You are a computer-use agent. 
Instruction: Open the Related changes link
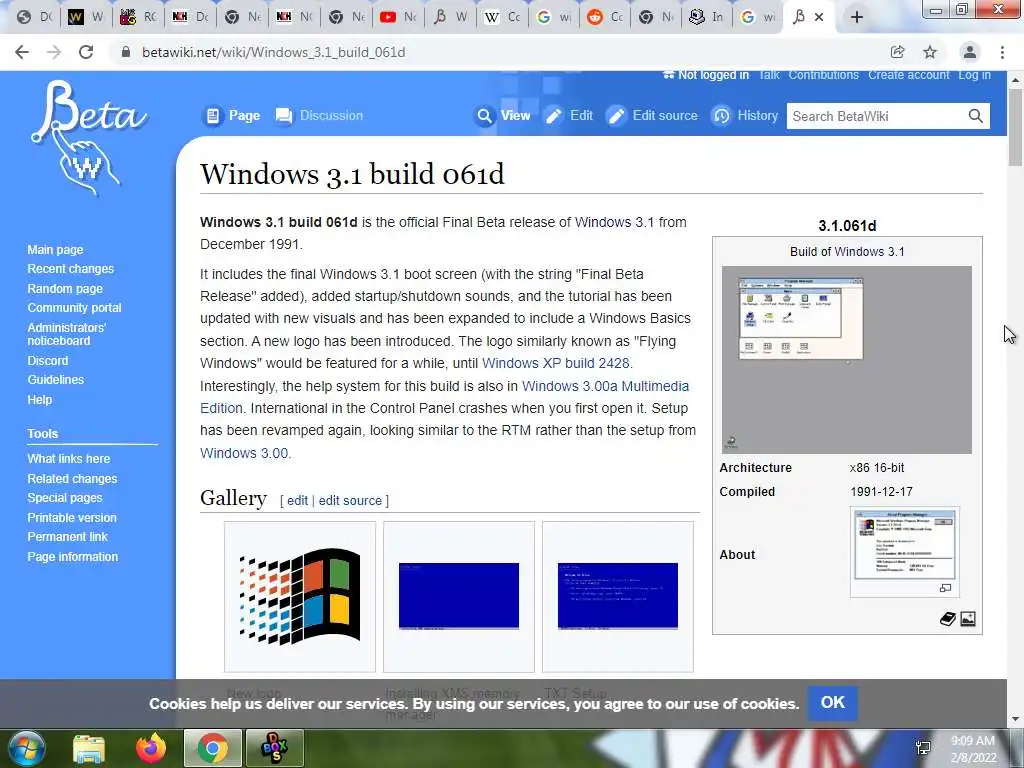(72, 479)
